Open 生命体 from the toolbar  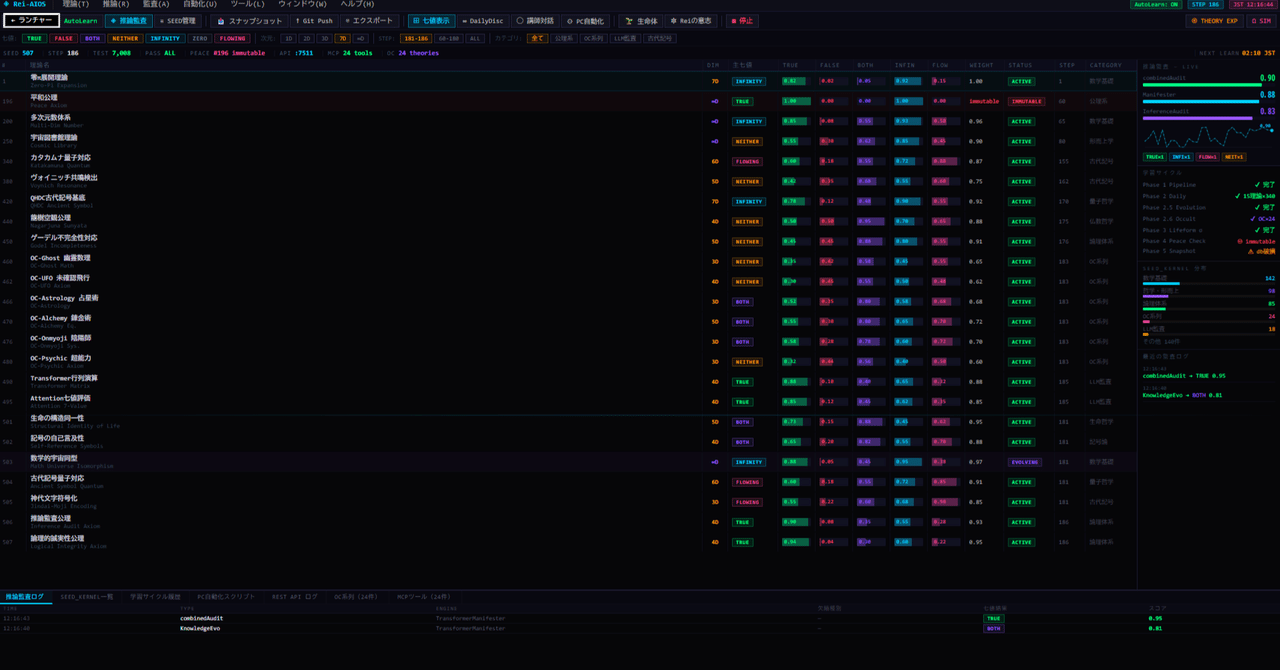pos(641,21)
